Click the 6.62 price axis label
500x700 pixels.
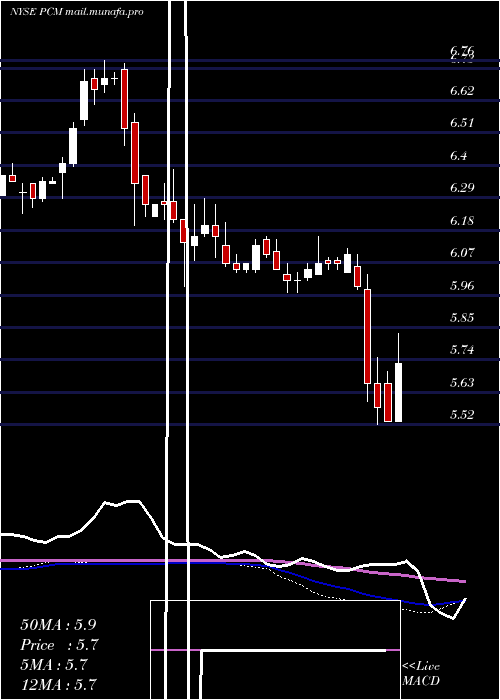coord(462,91)
